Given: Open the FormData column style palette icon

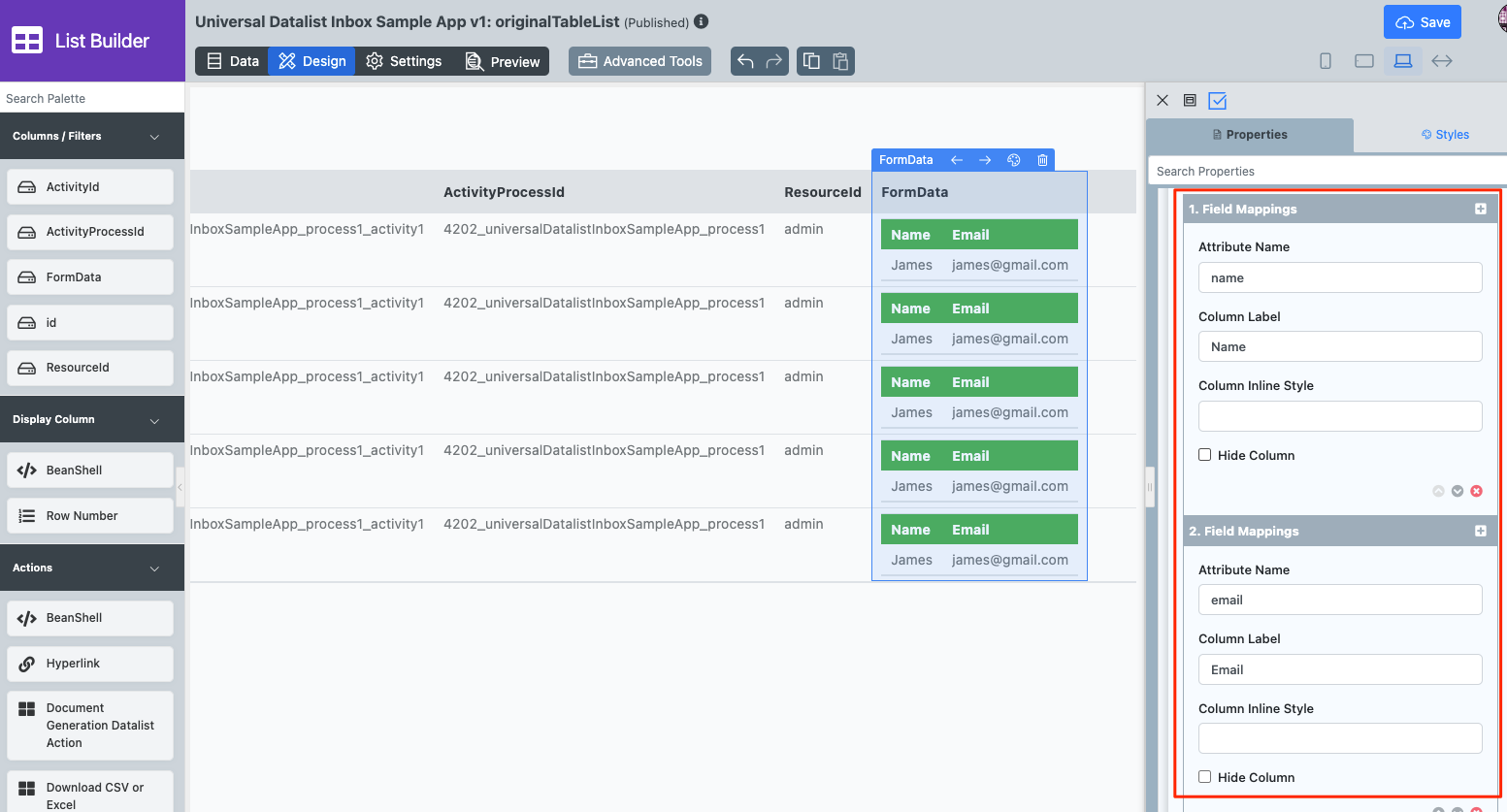Looking at the screenshot, I should (x=1013, y=160).
